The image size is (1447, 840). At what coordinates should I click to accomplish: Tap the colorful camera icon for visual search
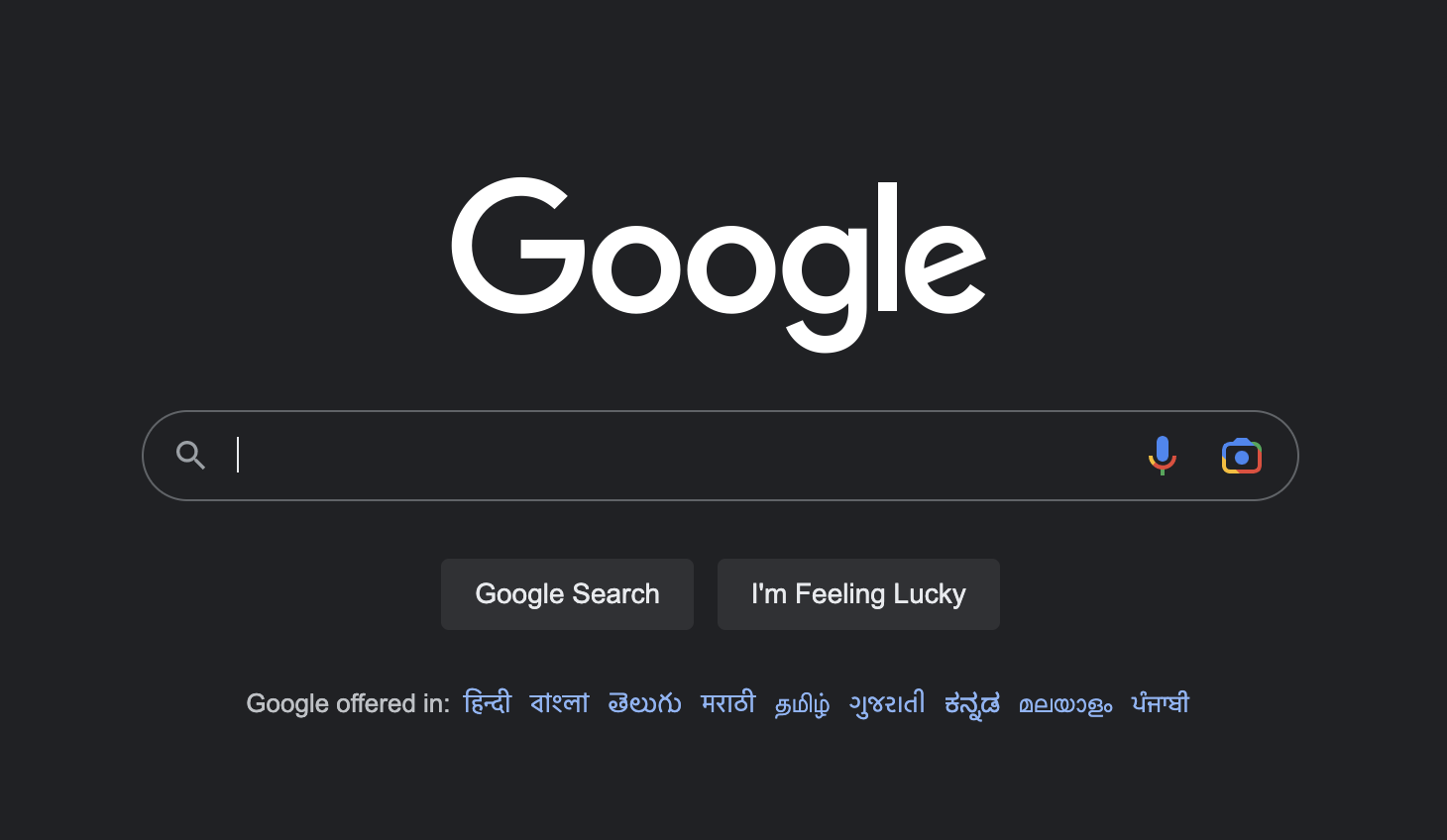(x=1241, y=455)
